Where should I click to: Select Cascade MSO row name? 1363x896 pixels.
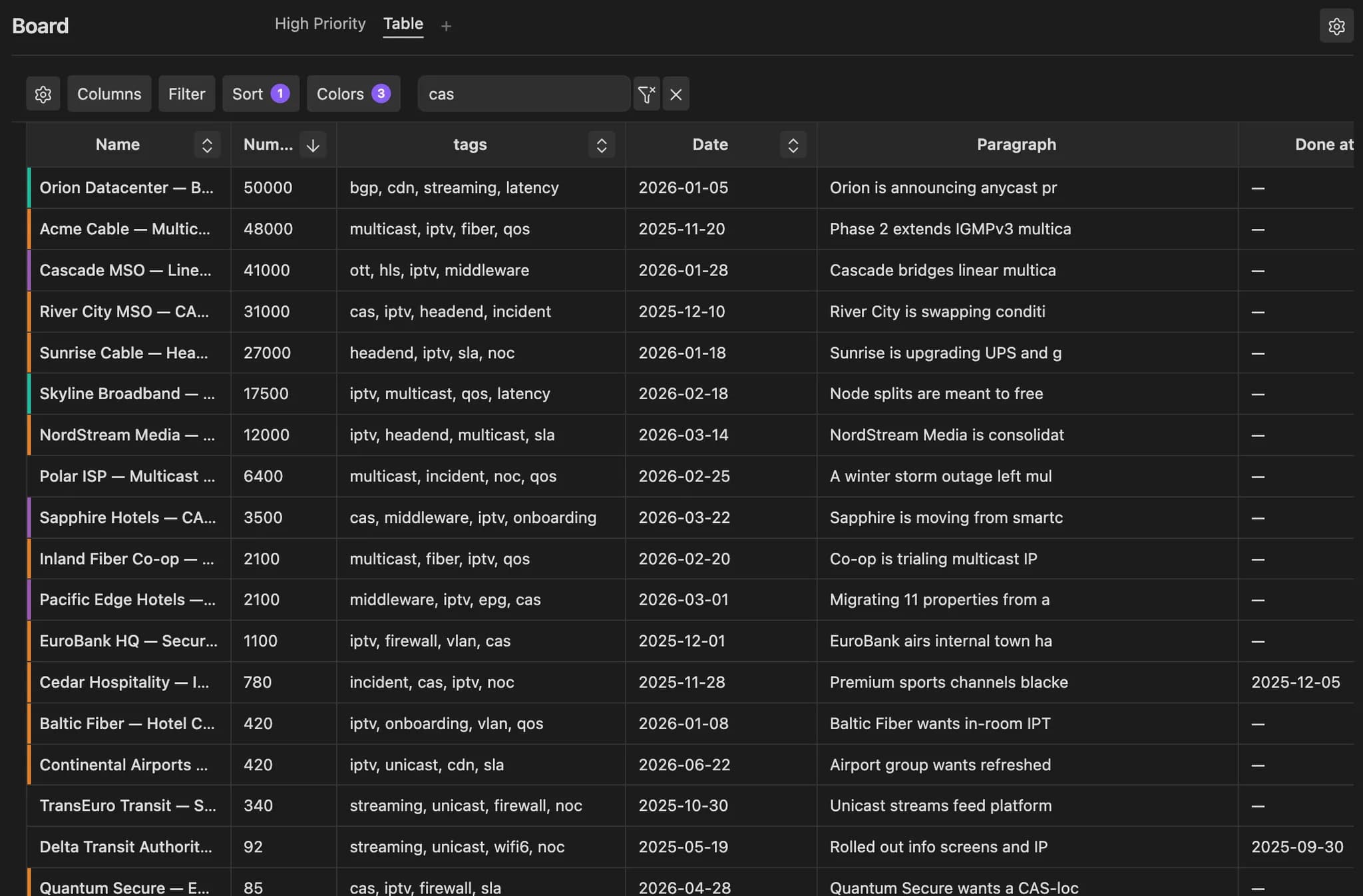[125, 270]
